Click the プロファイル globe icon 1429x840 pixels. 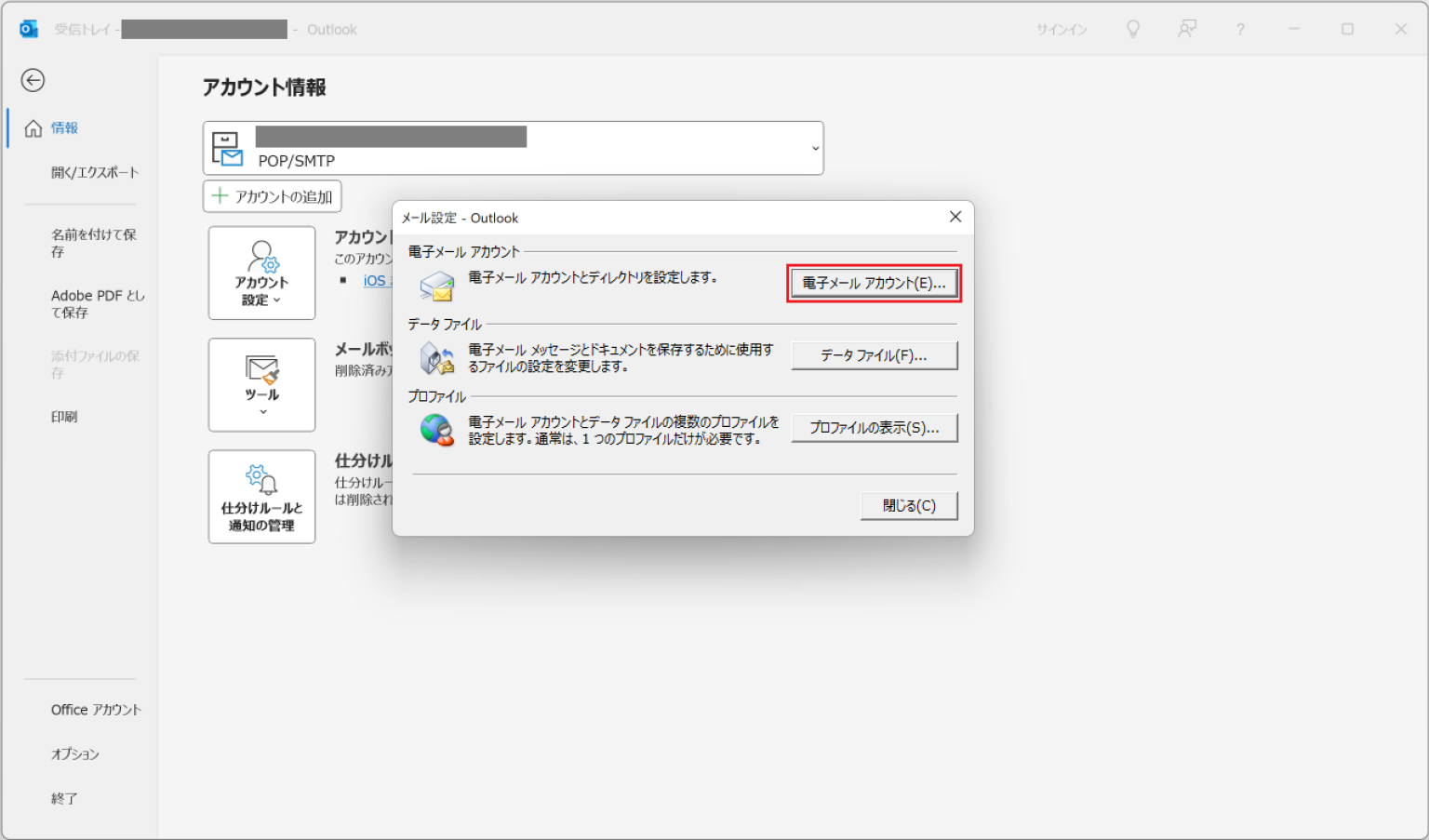437,430
